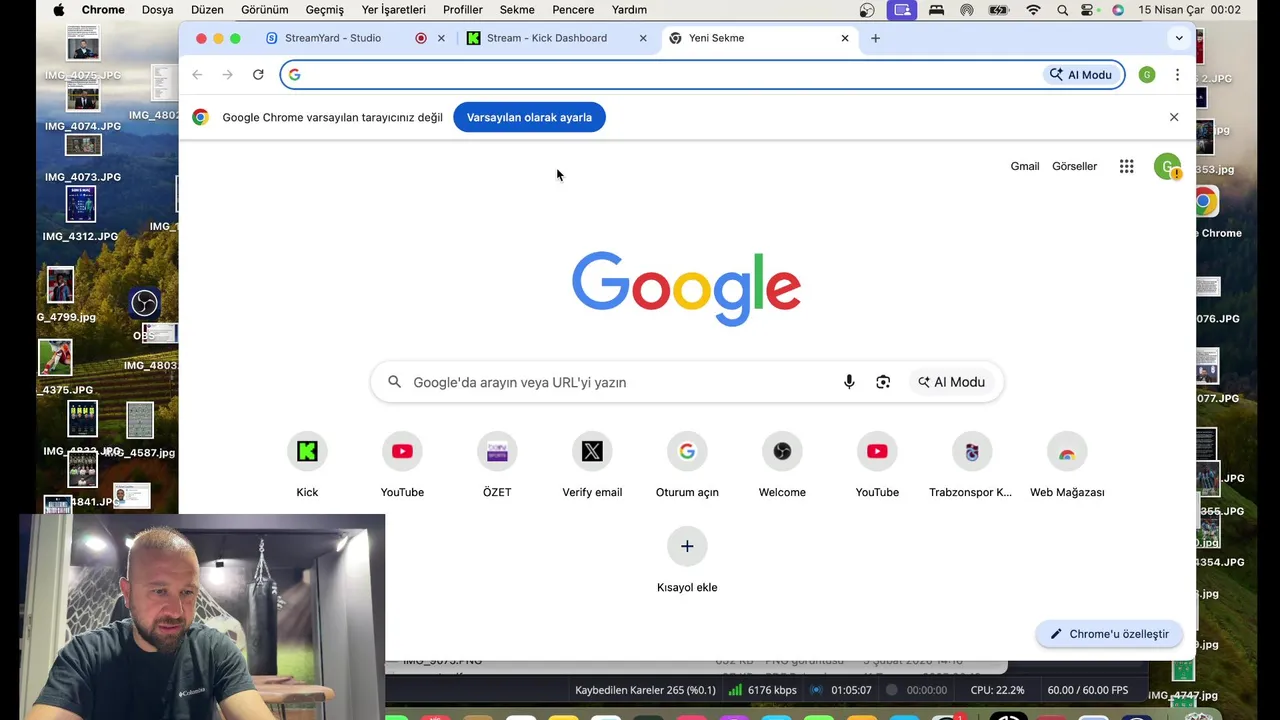This screenshot has width=1280, height=720.
Task: Click OBS icon on the desktop
Action: 144,303
